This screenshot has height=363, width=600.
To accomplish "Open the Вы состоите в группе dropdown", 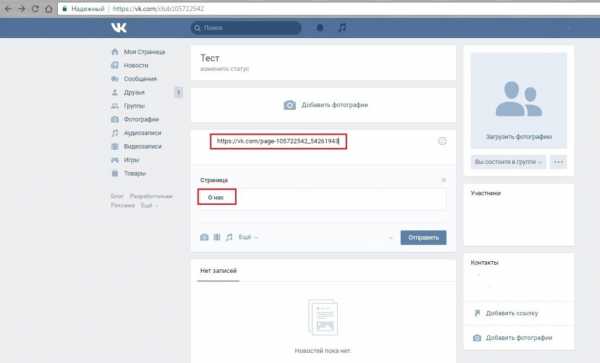I will pyautogui.click(x=508, y=162).
